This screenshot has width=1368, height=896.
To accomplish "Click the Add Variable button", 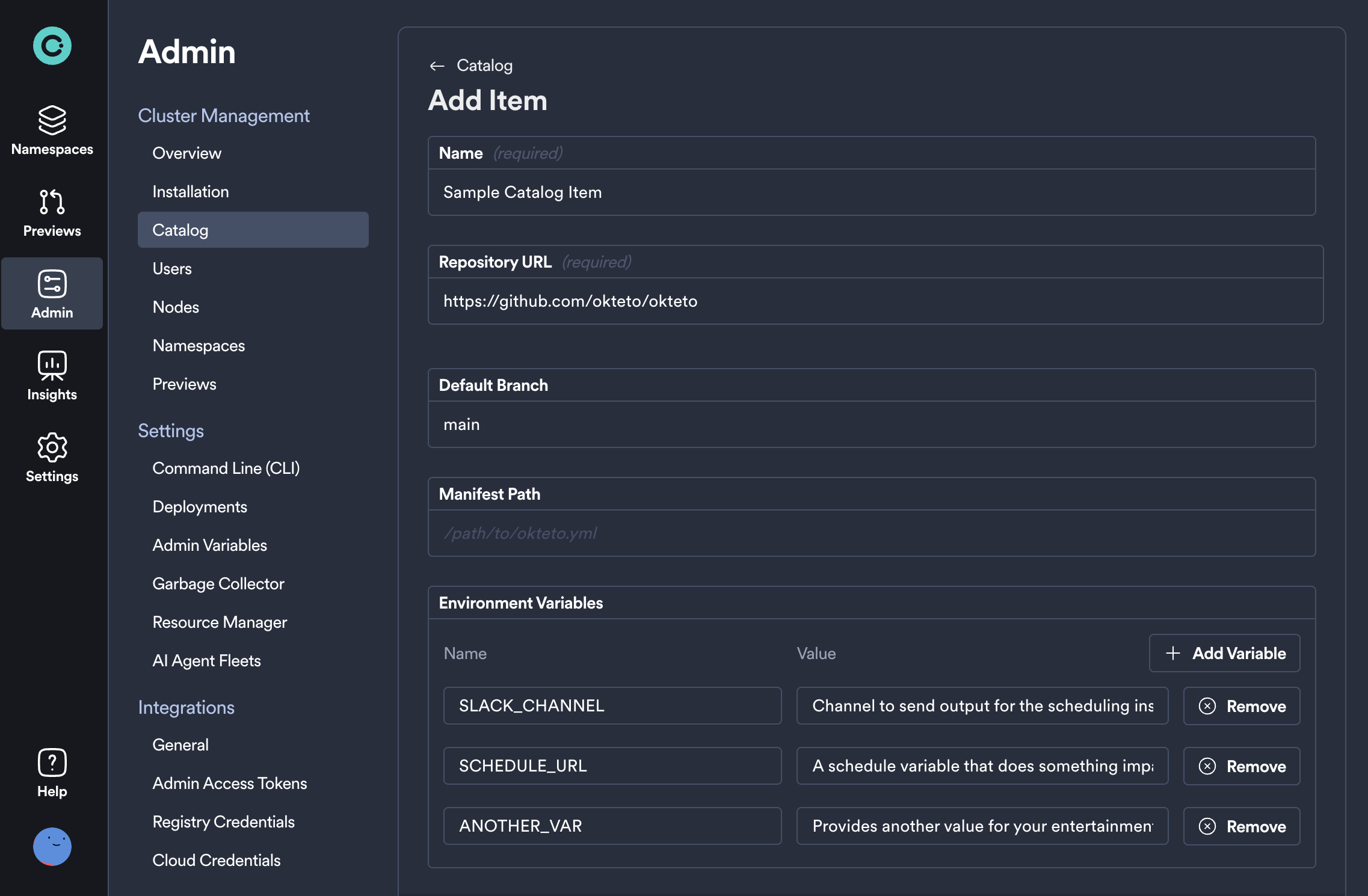I will (x=1224, y=653).
